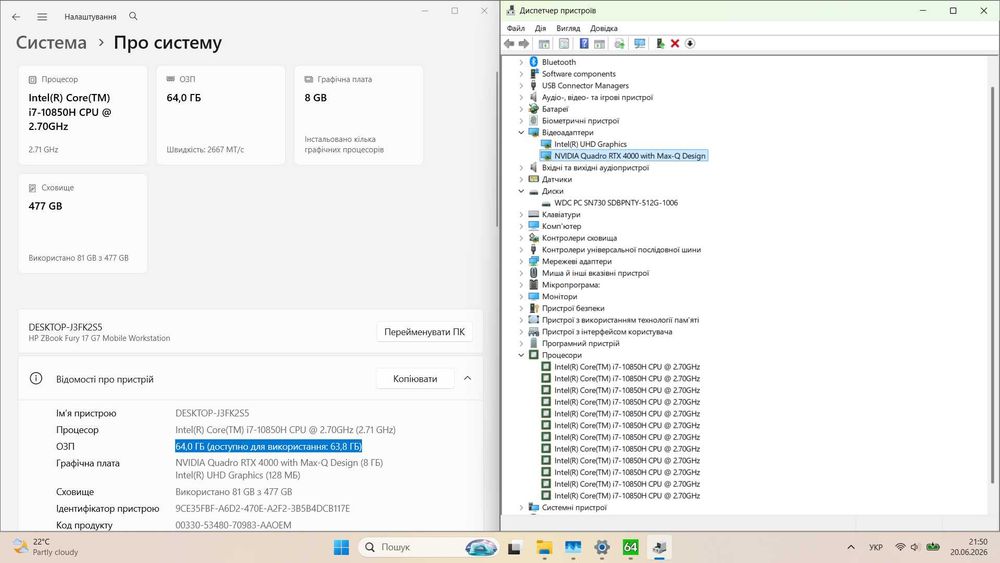Expand USB Connector Managers node

tap(521, 85)
